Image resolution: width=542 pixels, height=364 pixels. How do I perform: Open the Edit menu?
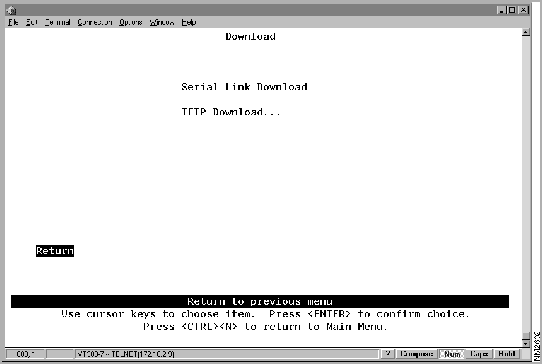31,22
